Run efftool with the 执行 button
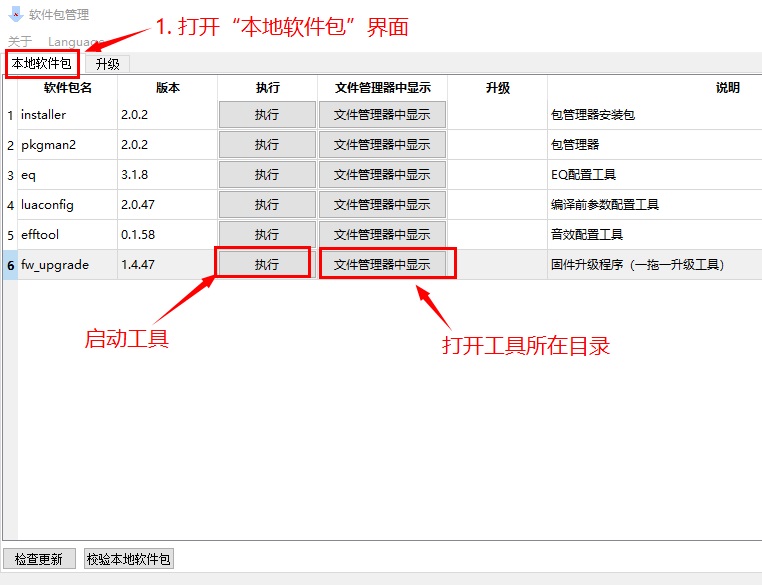This screenshot has width=762, height=585. pyautogui.click(x=267, y=235)
